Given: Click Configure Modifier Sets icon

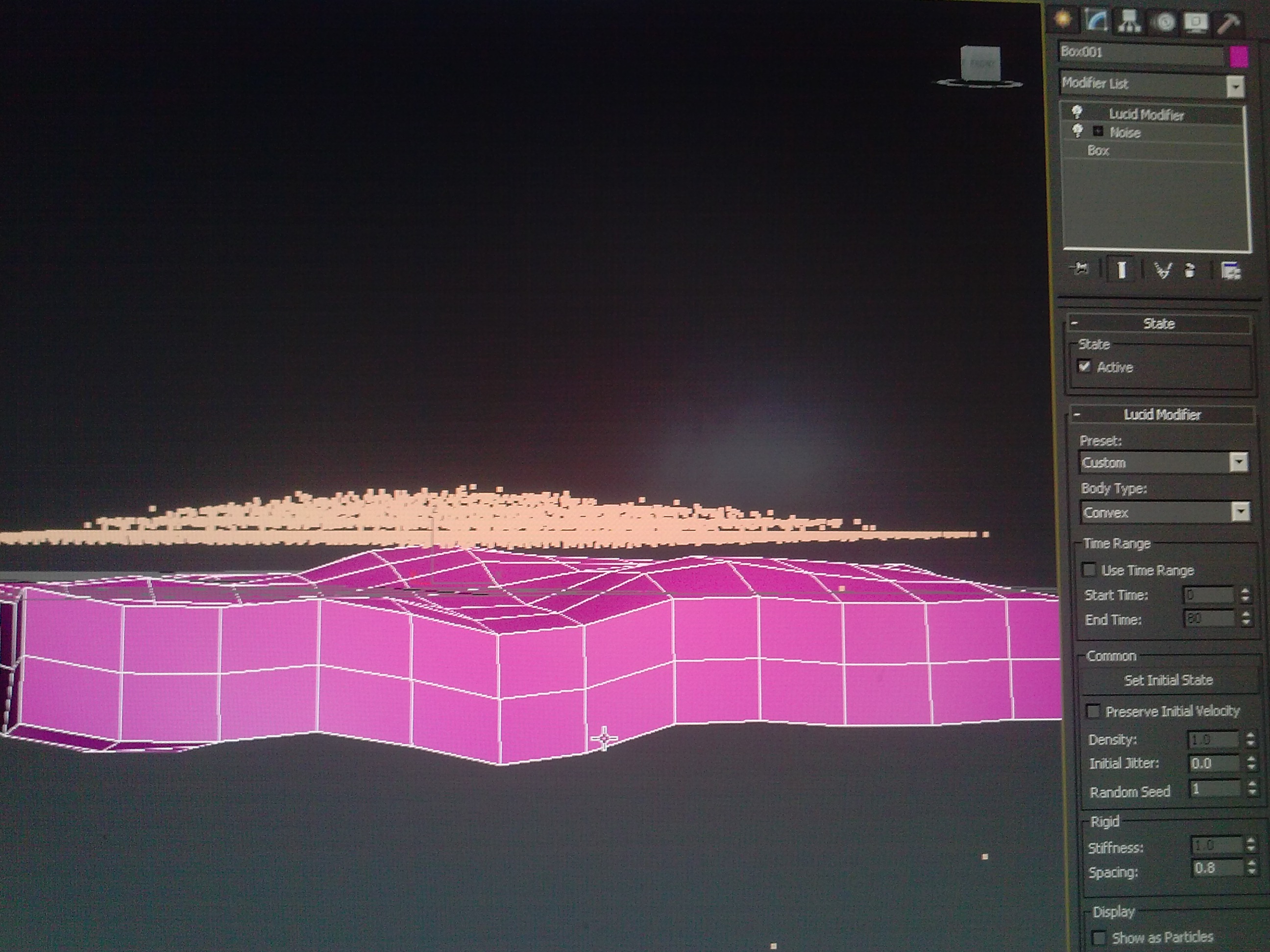Looking at the screenshot, I should tap(1230, 271).
